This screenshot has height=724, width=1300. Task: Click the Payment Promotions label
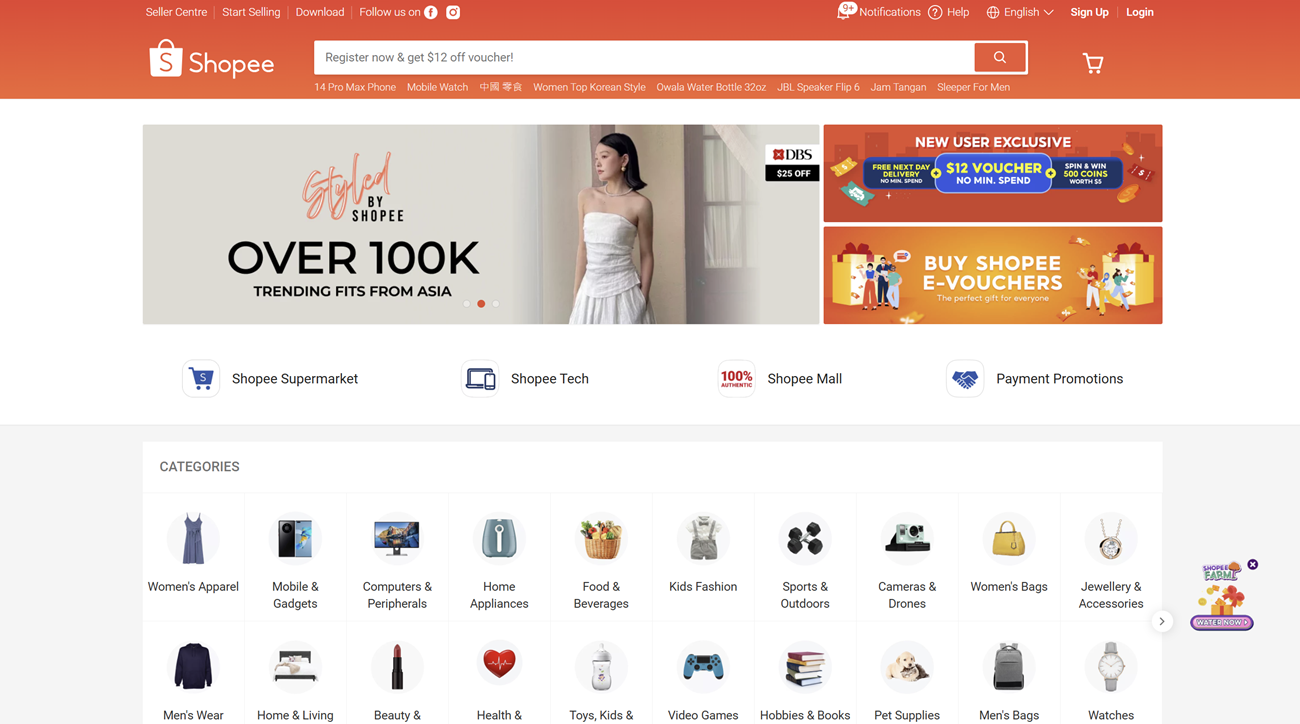[x=1060, y=379]
